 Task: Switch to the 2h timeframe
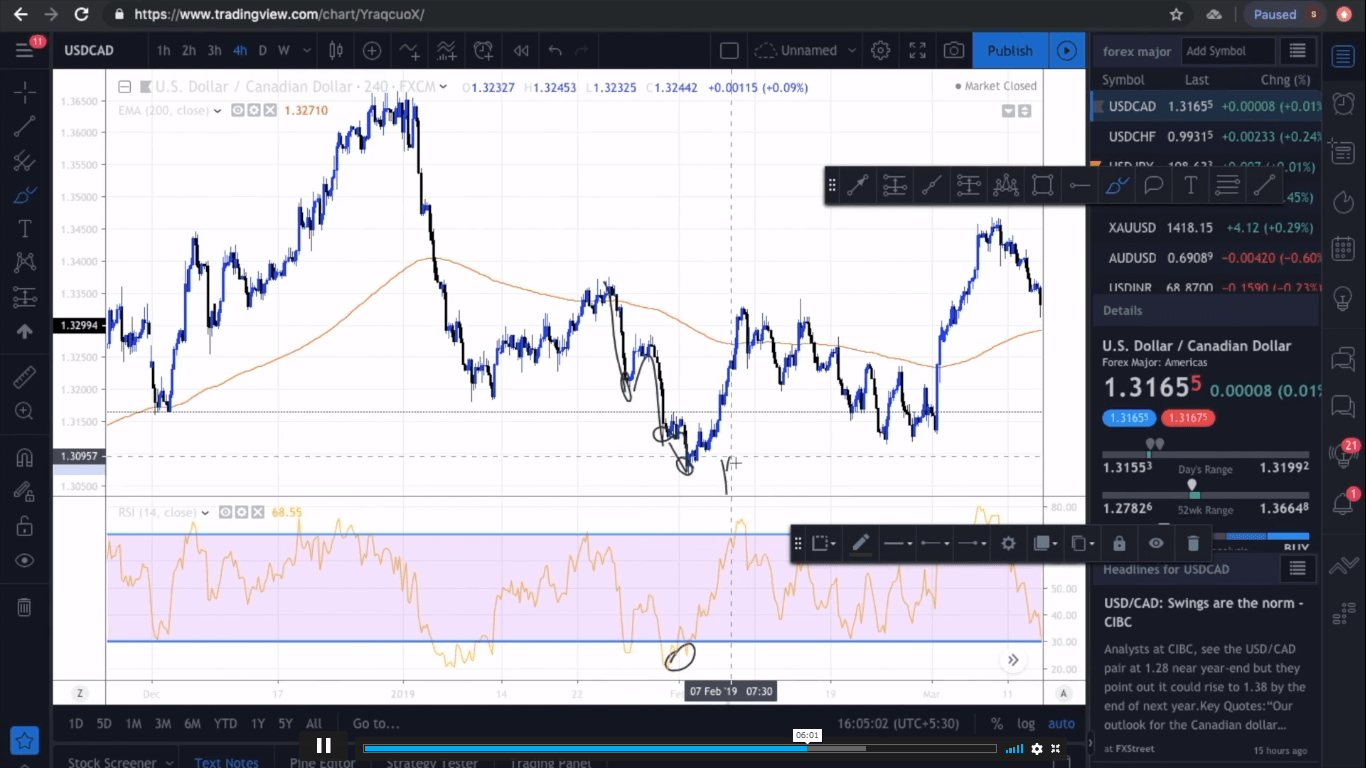(x=189, y=50)
